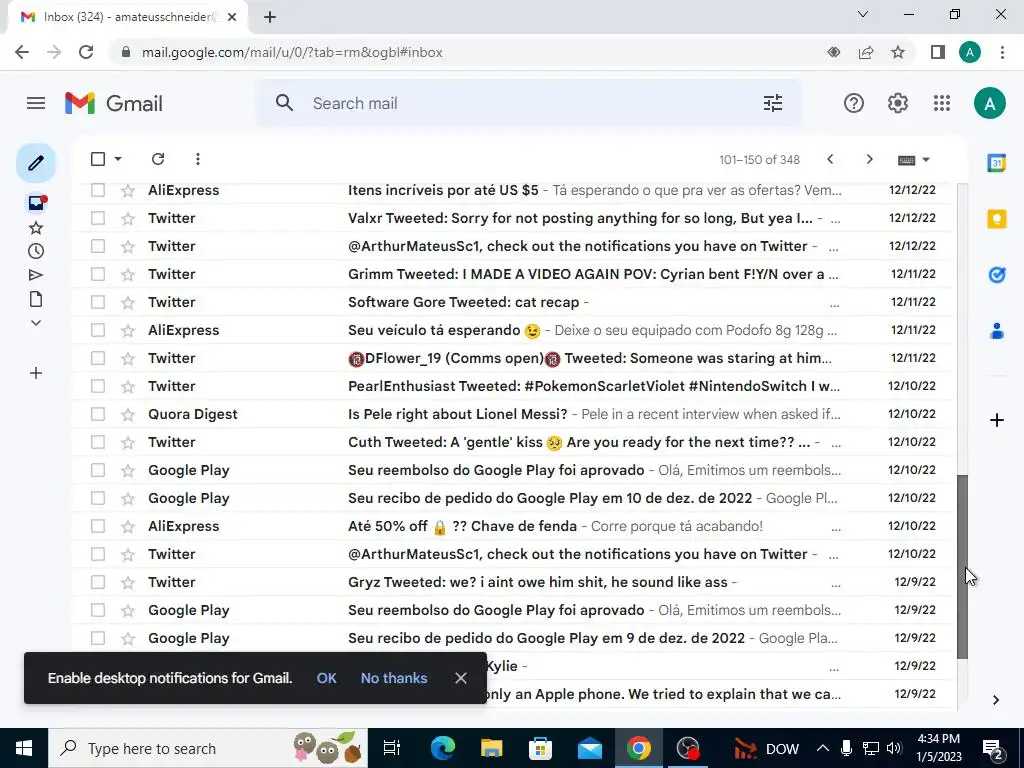This screenshot has height=768, width=1024.
Task: Open Sent mail in the sidebar
Action: pos(36,275)
